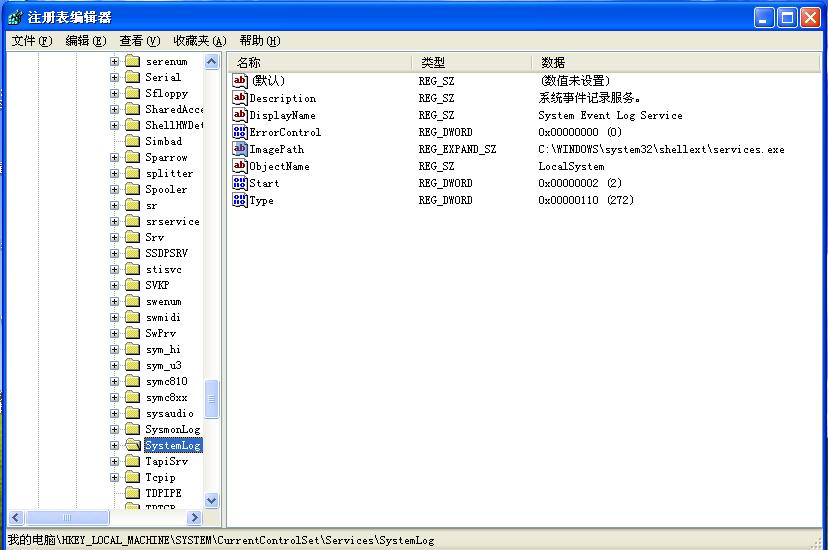This screenshot has height=550, width=828.
Task: Click the string icon of ObjectName value
Action: tap(240, 166)
